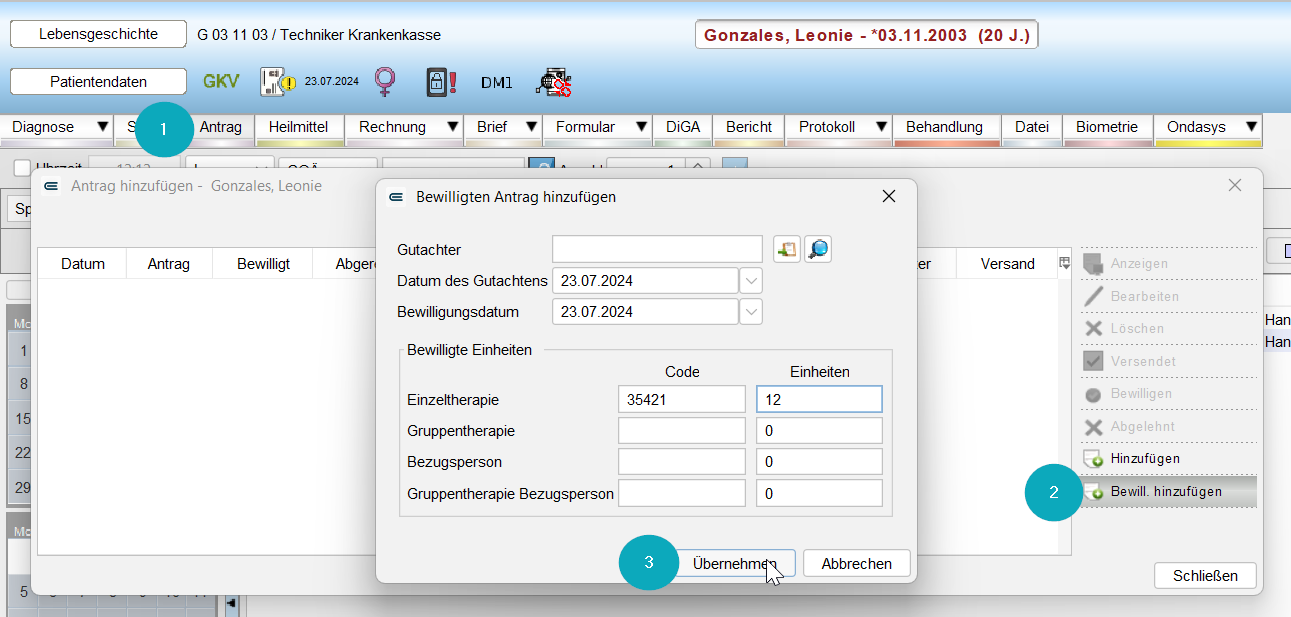The image size is (1291, 617).
Task: Click Hinzufügen in the side panel
Action: tap(1167, 458)
